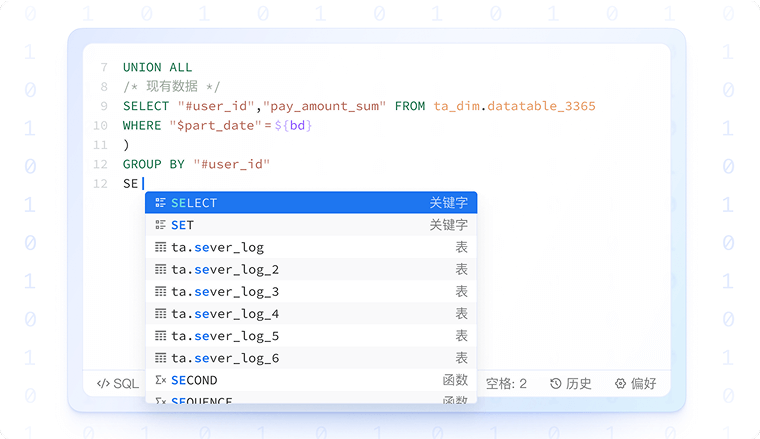
Task: Click the preferences gear icon
Action: pos(620,384)
